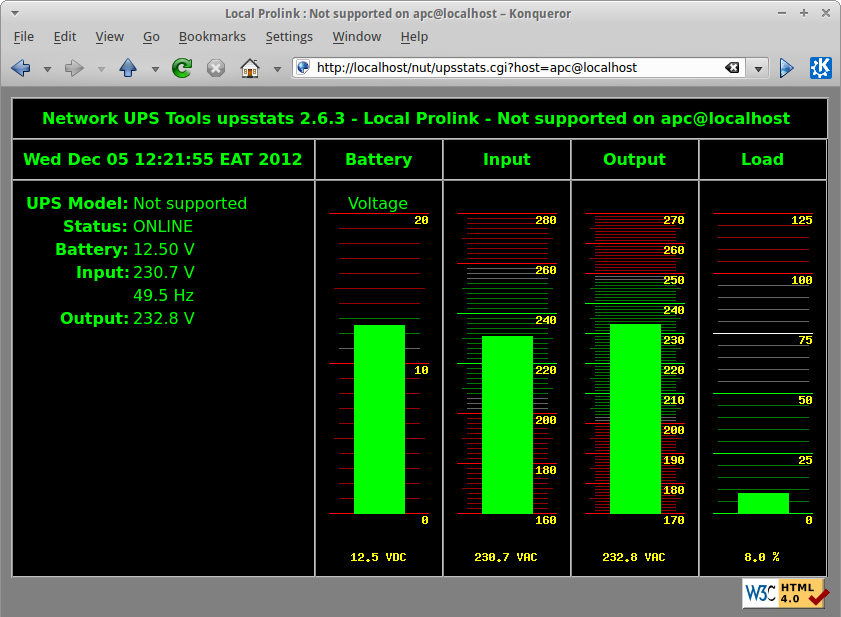Click the ONLINE status value

click(x=163, y=226)
